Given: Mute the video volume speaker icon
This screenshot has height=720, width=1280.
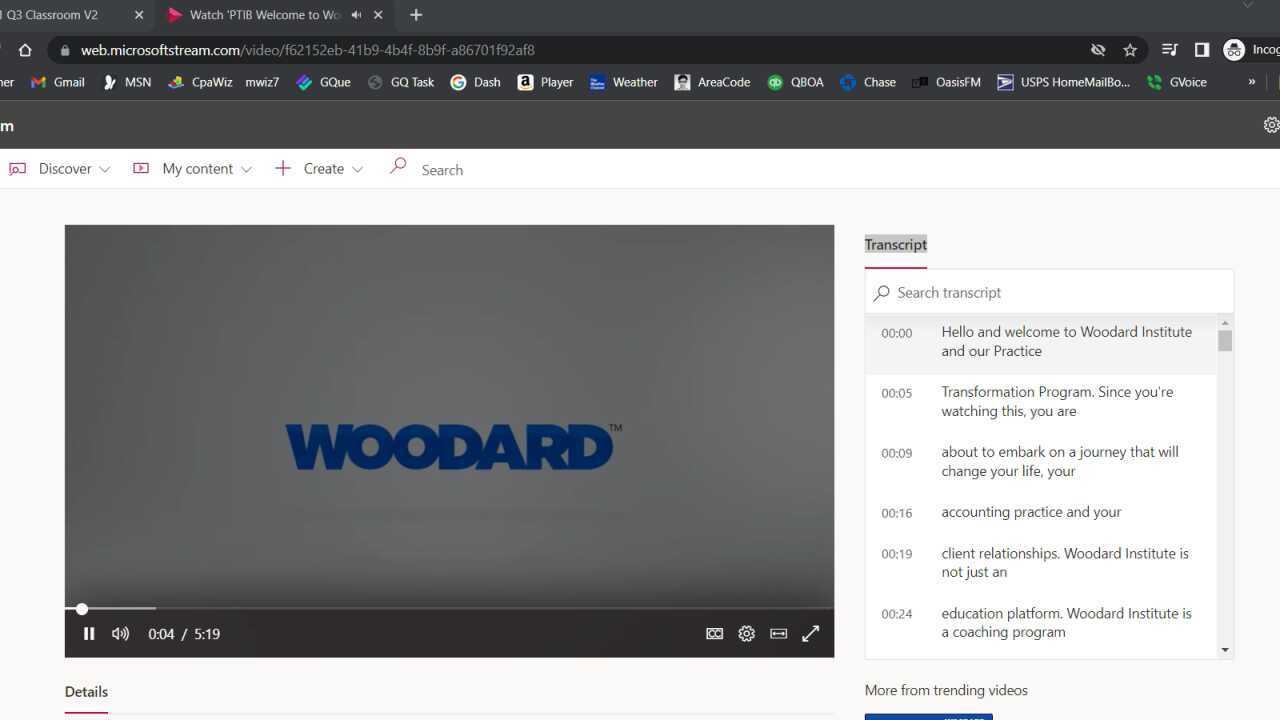Looking at the screenshot, I should 120,633.
